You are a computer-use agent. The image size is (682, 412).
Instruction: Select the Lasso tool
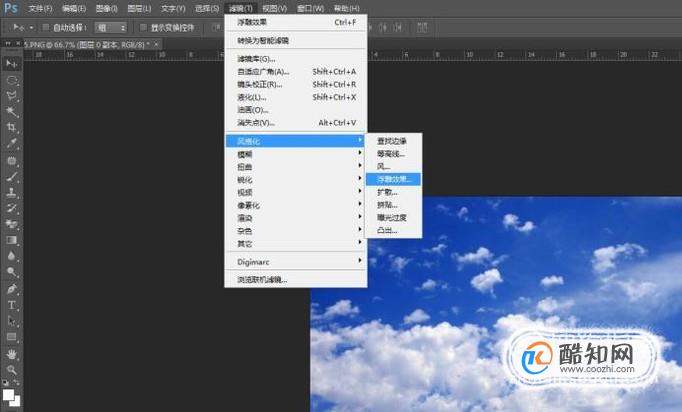coord(11,96)
